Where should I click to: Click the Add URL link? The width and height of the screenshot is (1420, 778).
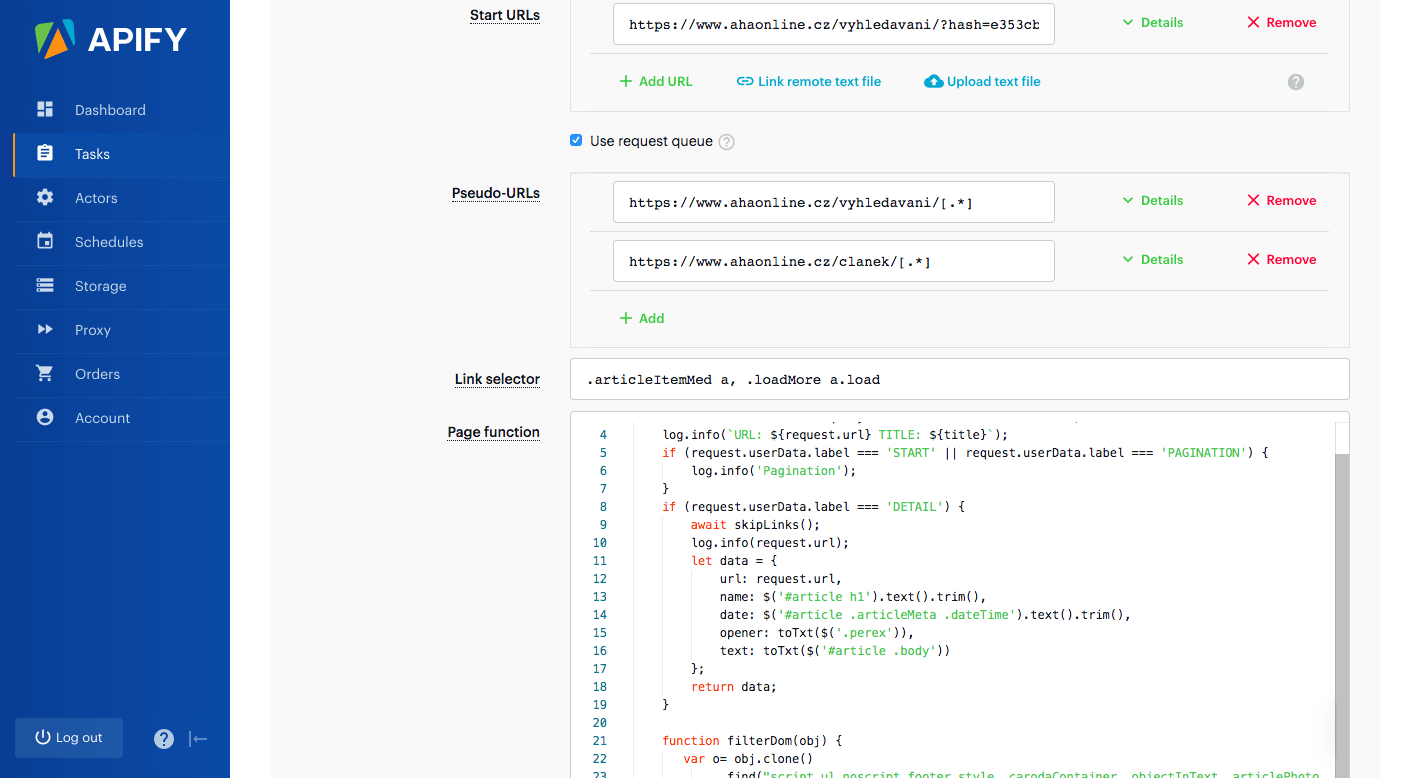(x=656, y=82)
